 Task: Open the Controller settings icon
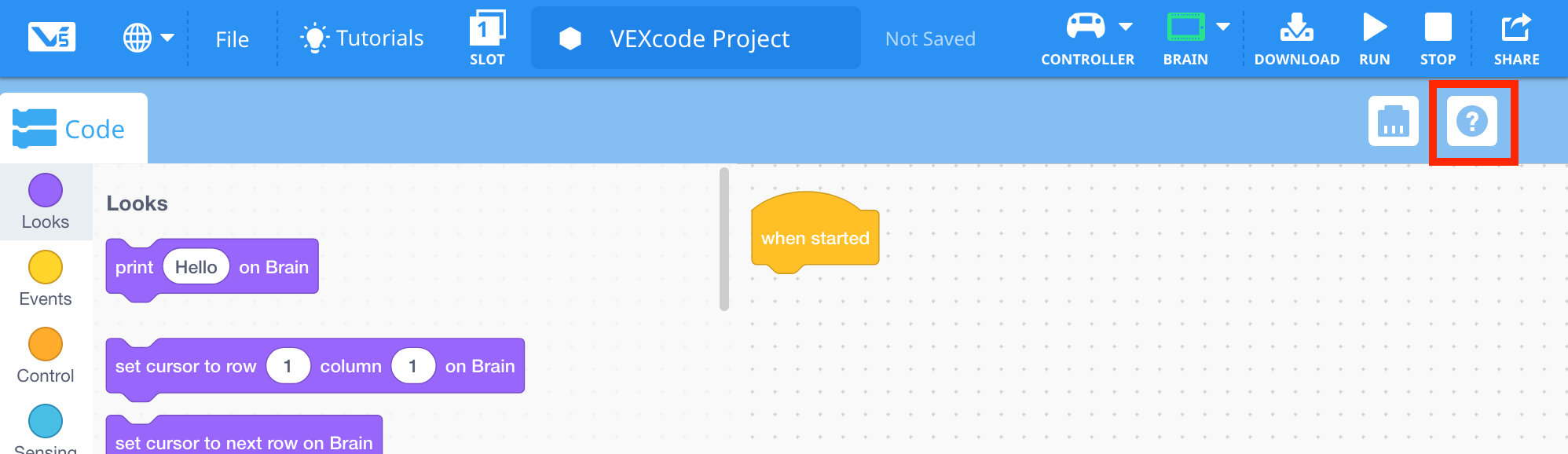point(1086,25)
